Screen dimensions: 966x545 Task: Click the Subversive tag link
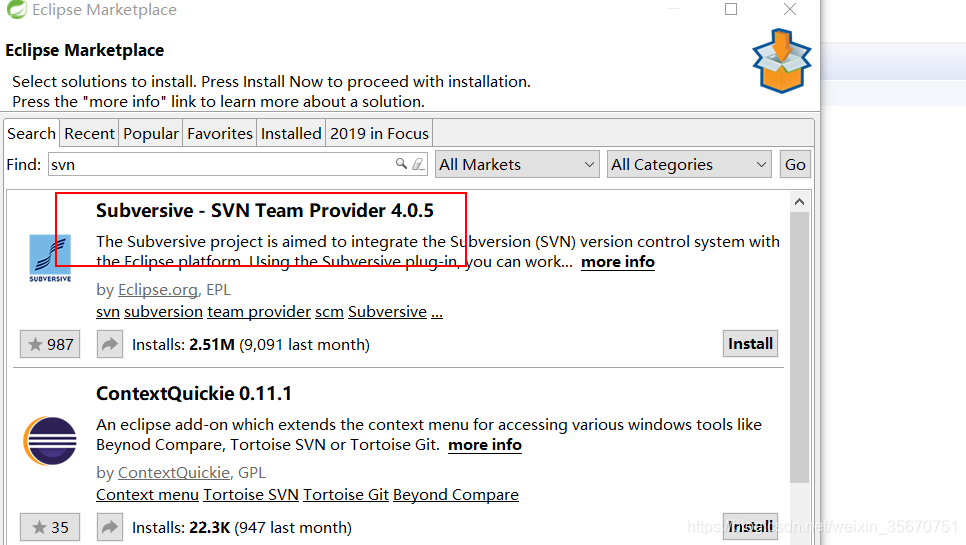point(388,312)
